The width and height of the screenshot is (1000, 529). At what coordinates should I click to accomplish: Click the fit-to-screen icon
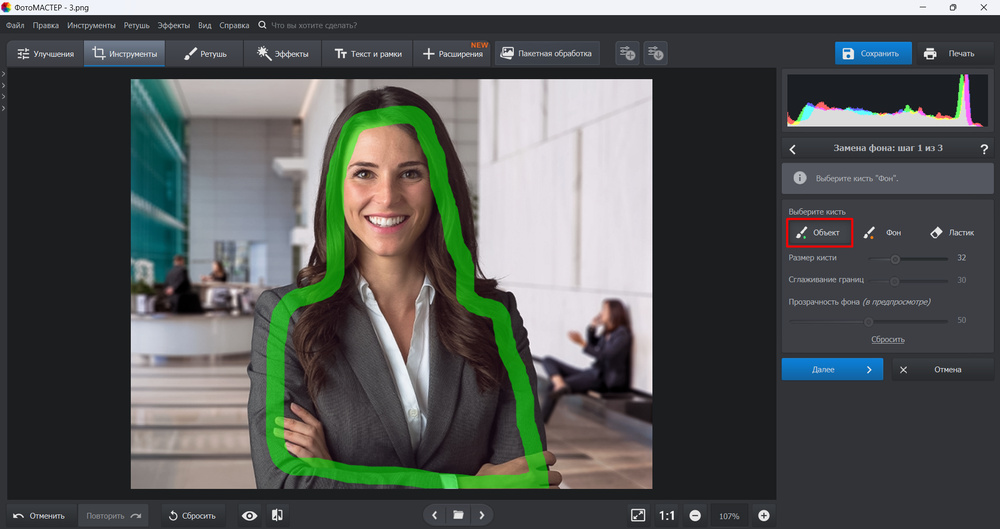point(638,515)
